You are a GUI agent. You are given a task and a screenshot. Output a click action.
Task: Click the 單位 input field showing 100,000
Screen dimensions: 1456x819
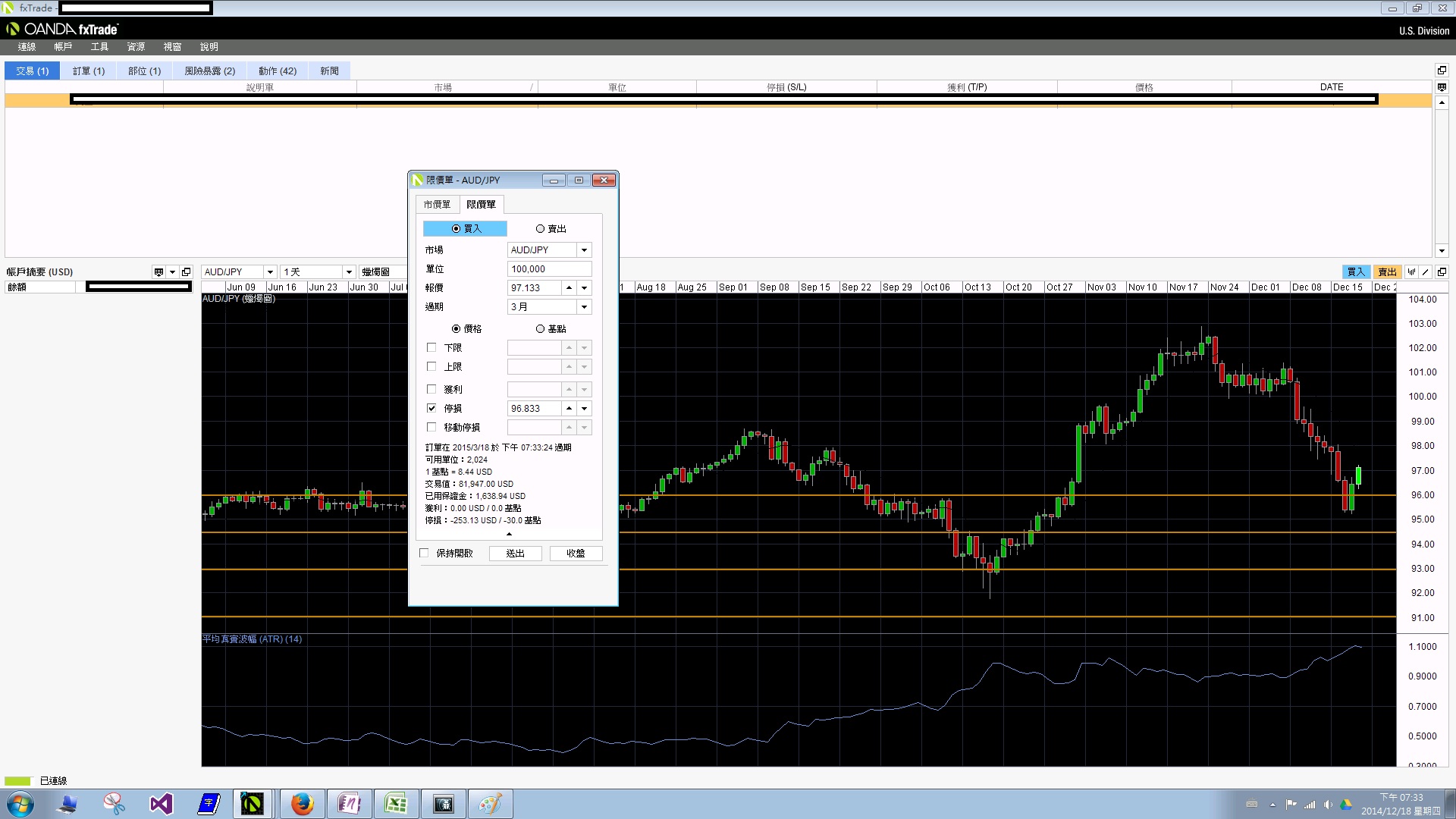pos(549,268)
